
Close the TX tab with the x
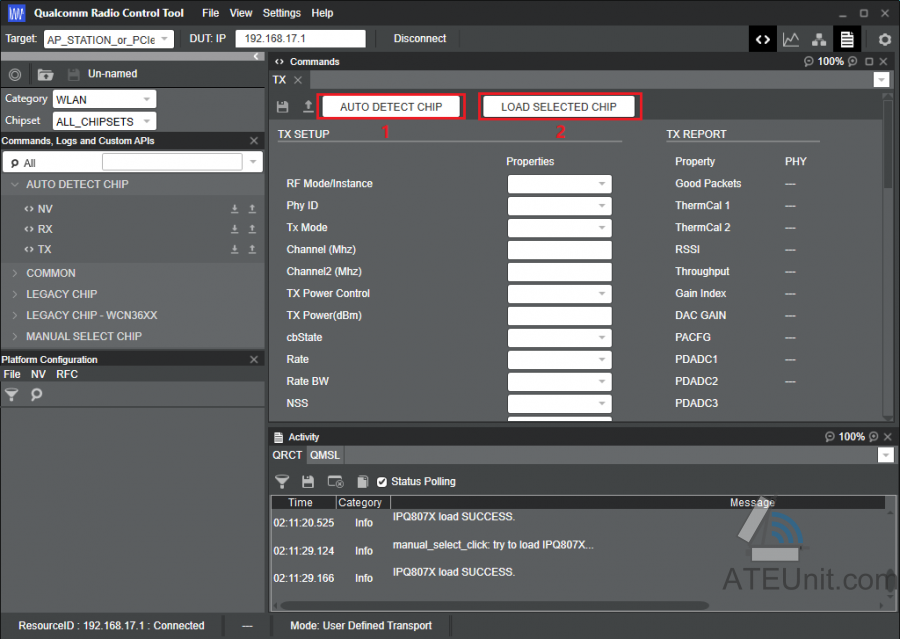(x=298, y=80)
